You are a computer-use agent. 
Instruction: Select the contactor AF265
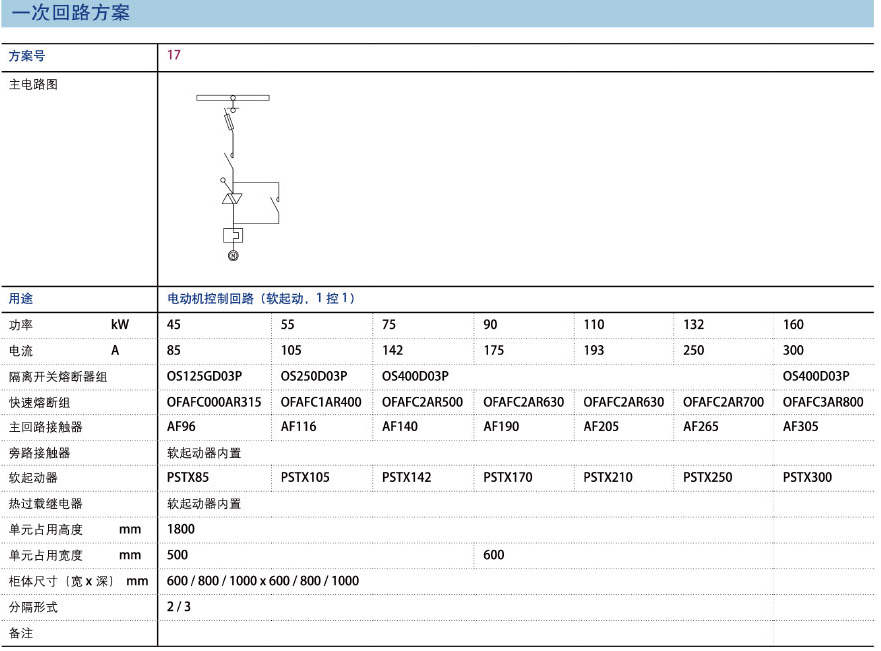click(701, 427)
